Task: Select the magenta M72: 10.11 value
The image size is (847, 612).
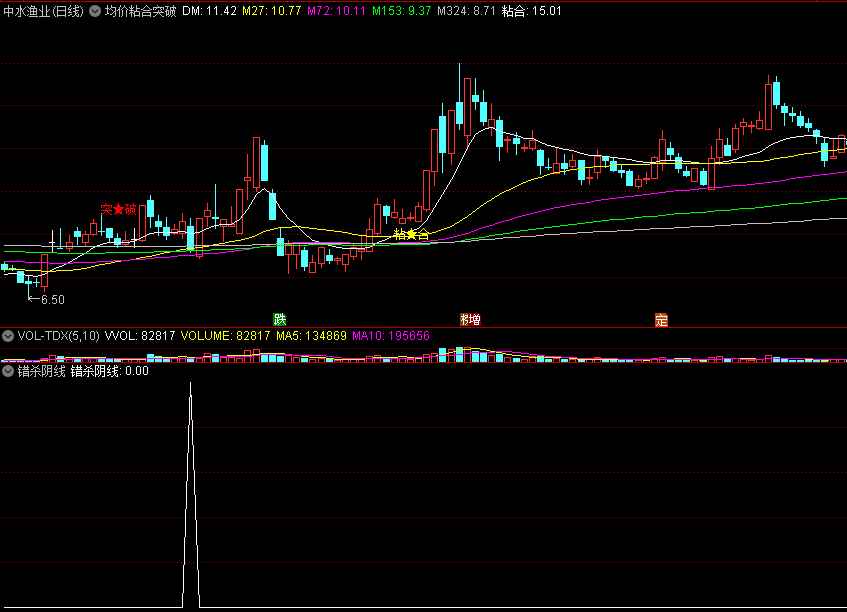Action: 337,11
